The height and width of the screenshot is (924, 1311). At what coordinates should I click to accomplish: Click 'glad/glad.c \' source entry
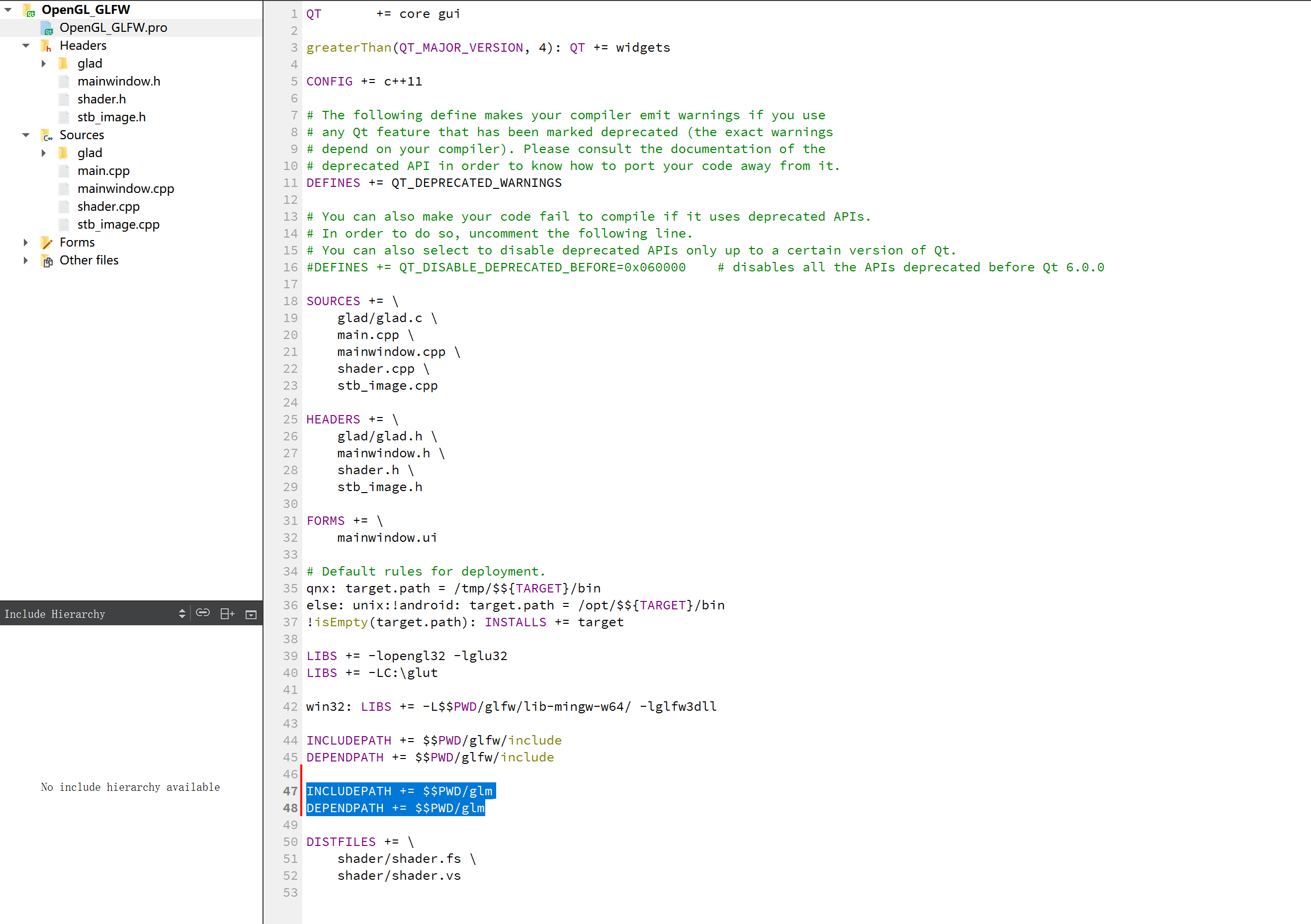[x=387, y=318]
